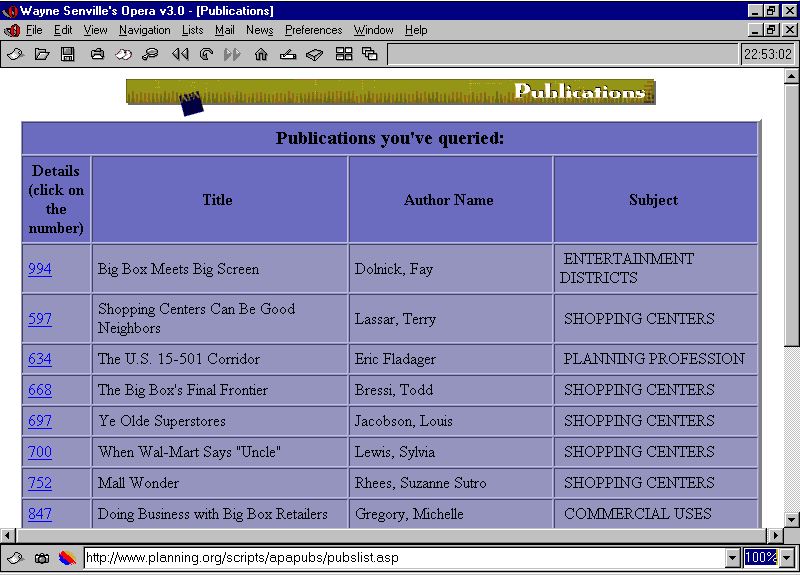Viewport: 800px width, 575px height.
Task: Click the 100% zoom level field
Action: point(761,558)
